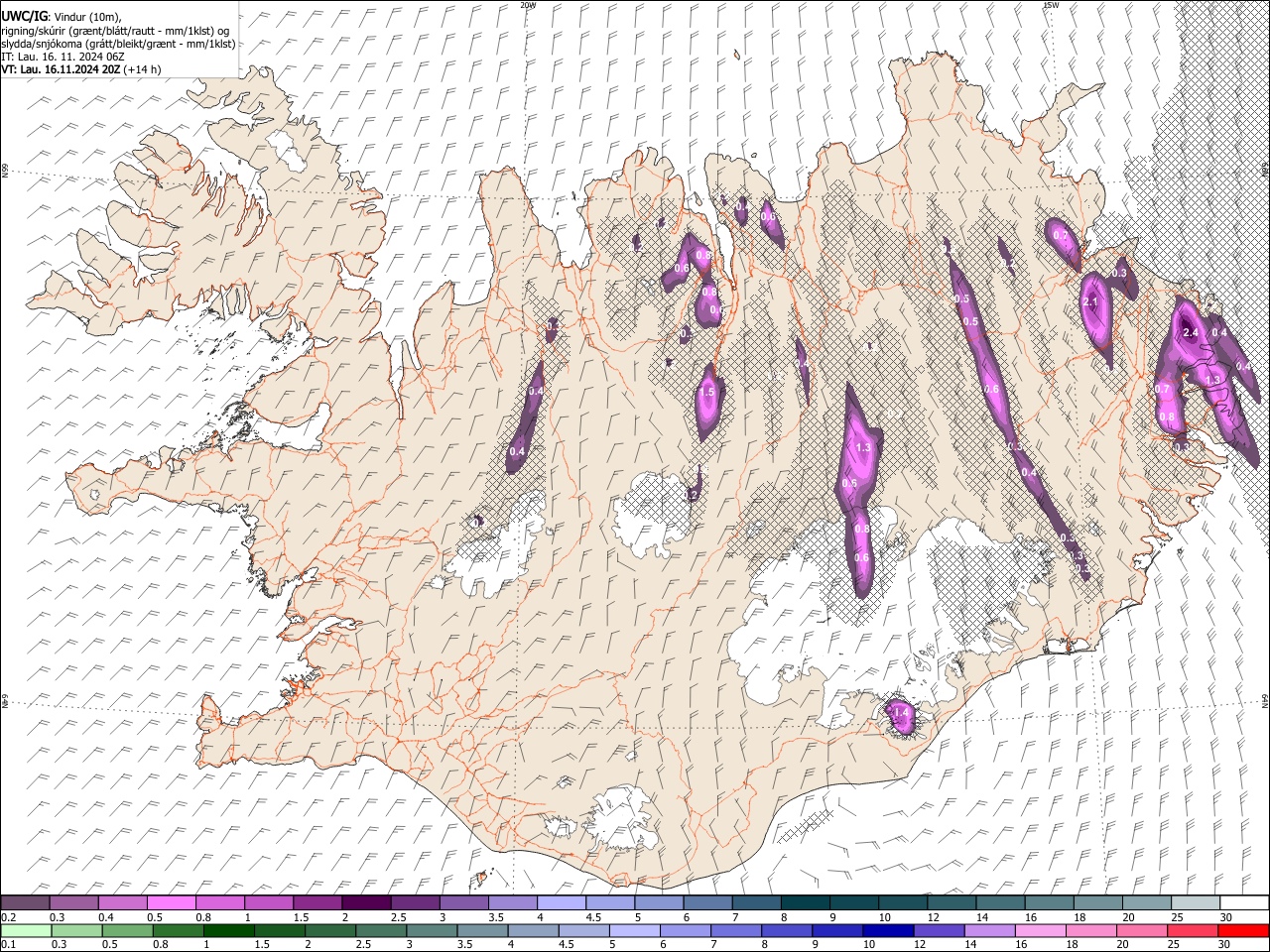The height and width of the screenshot is (952, 1270).
Task: Pick the lower-row red swatch starting at 25
Action: coord(1193,930)
